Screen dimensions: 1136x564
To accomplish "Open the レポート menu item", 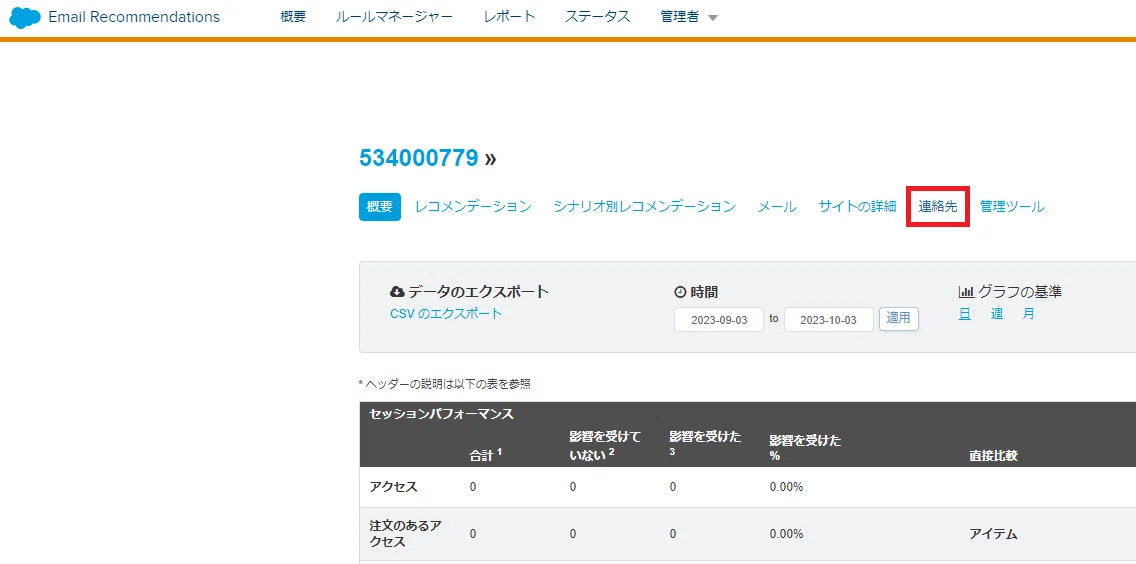I will (510, 17).
